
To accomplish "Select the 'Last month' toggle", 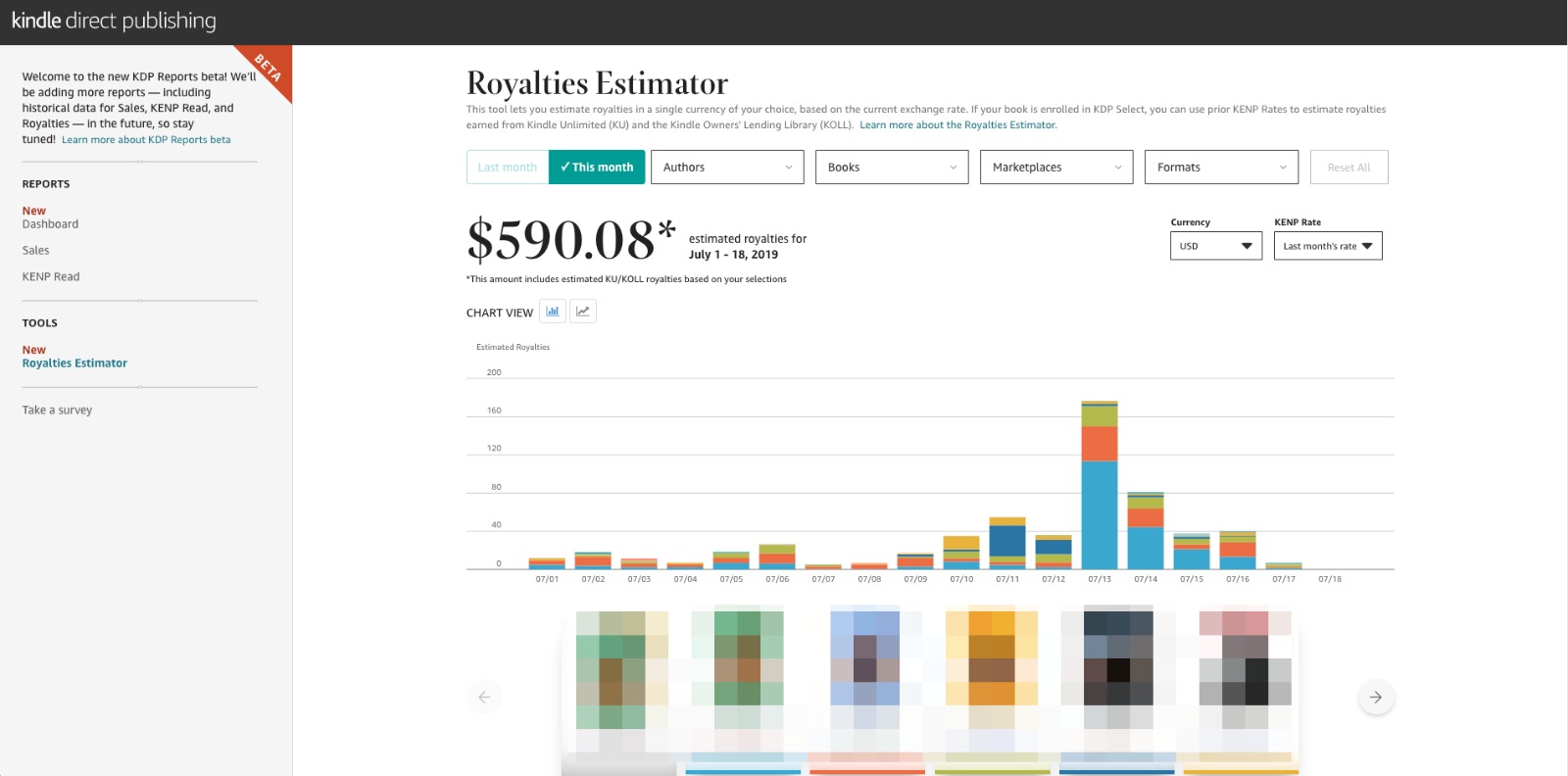I will tap(508, 168).
